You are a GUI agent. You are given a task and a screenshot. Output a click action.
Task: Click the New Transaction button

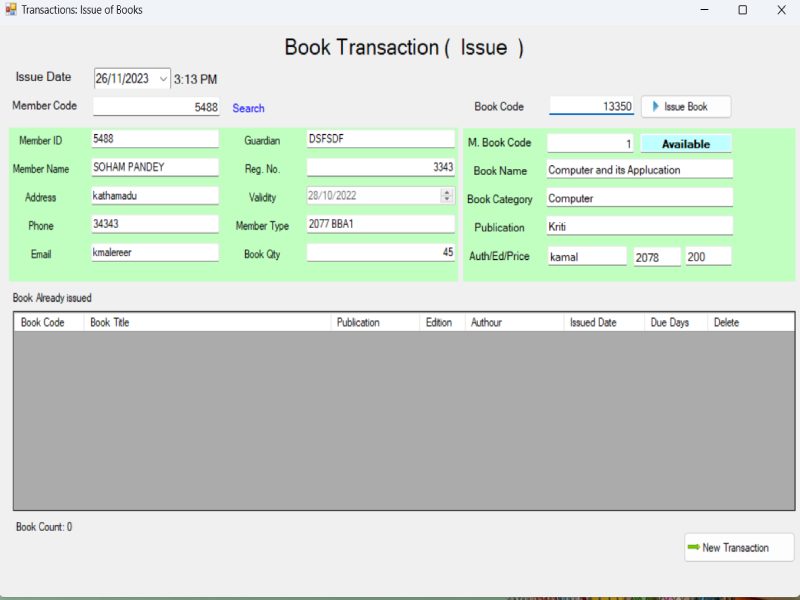(739, 547)
